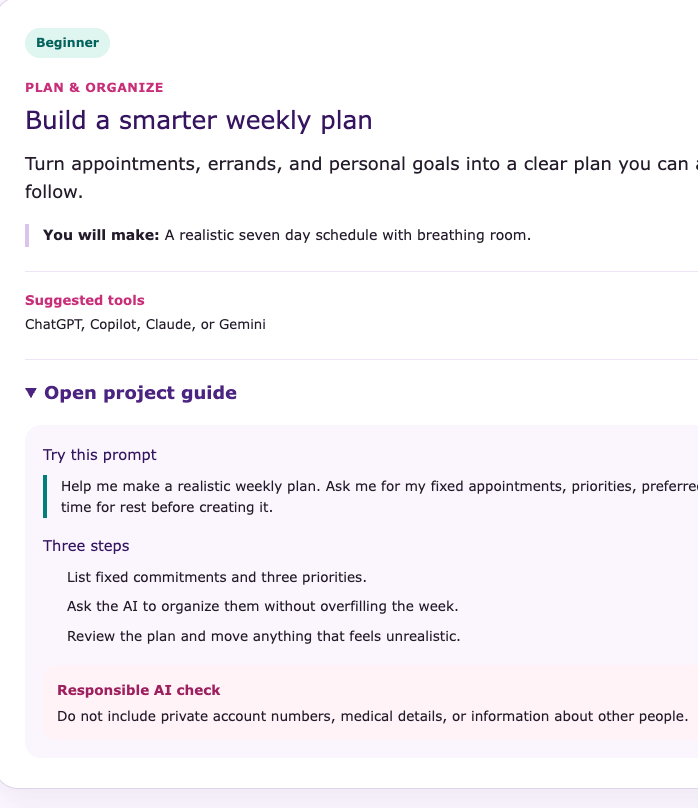The width and height of the screenshot is (698, 808).
Task: Select the ChatGPT, Copilot, Claude, or Gemini text
Action: (x=145, y=325)
